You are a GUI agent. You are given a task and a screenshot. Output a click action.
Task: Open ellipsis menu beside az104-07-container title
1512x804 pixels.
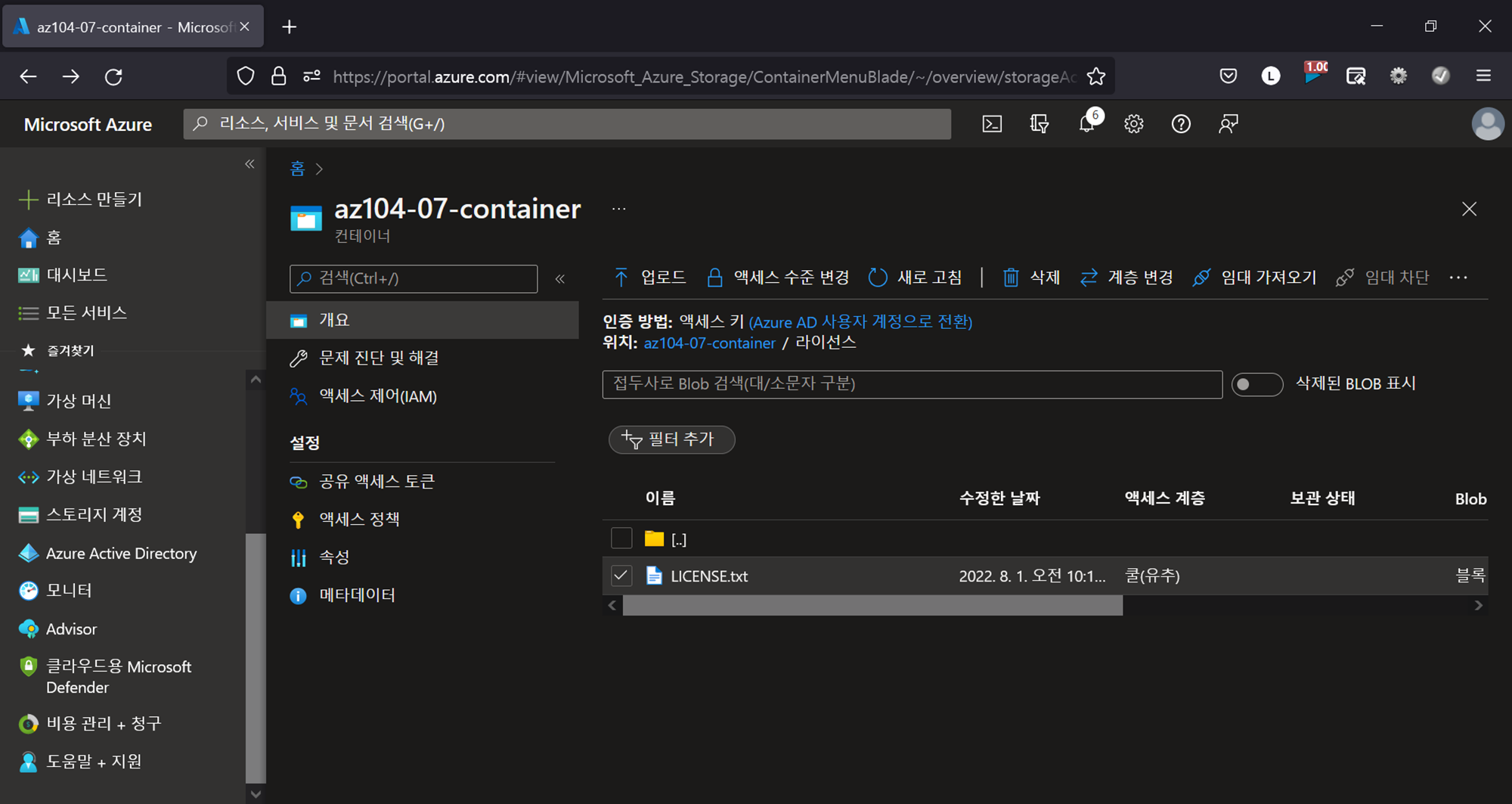pos(618,209)
